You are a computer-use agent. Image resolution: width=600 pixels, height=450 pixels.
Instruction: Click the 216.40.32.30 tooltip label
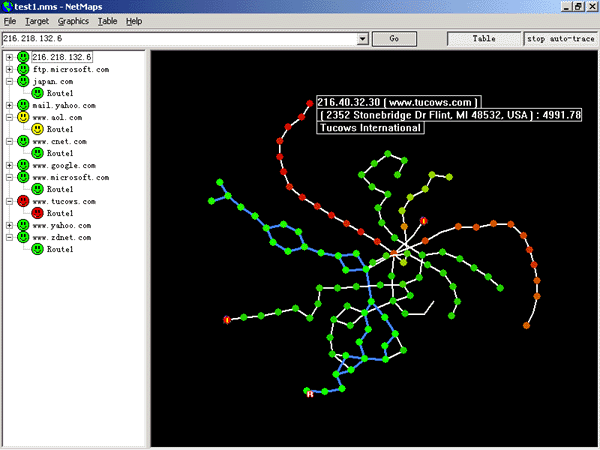(x=398, y=102)
